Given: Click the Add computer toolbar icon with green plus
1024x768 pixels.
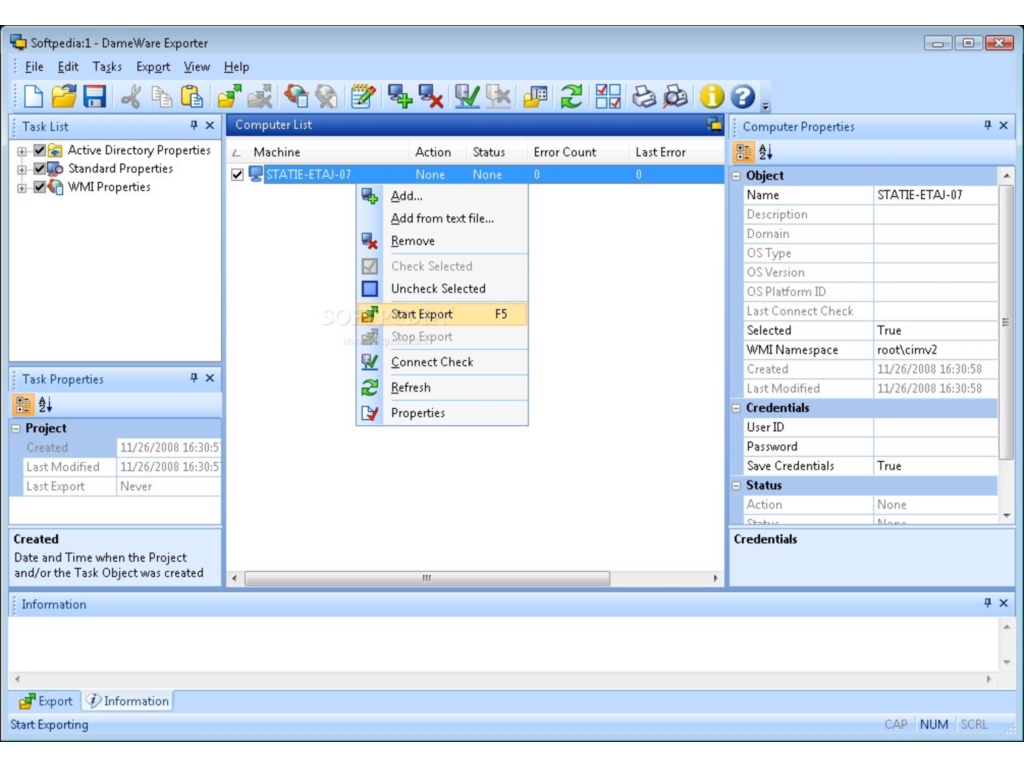Looking at the screenshot, I should pos(400,97).
